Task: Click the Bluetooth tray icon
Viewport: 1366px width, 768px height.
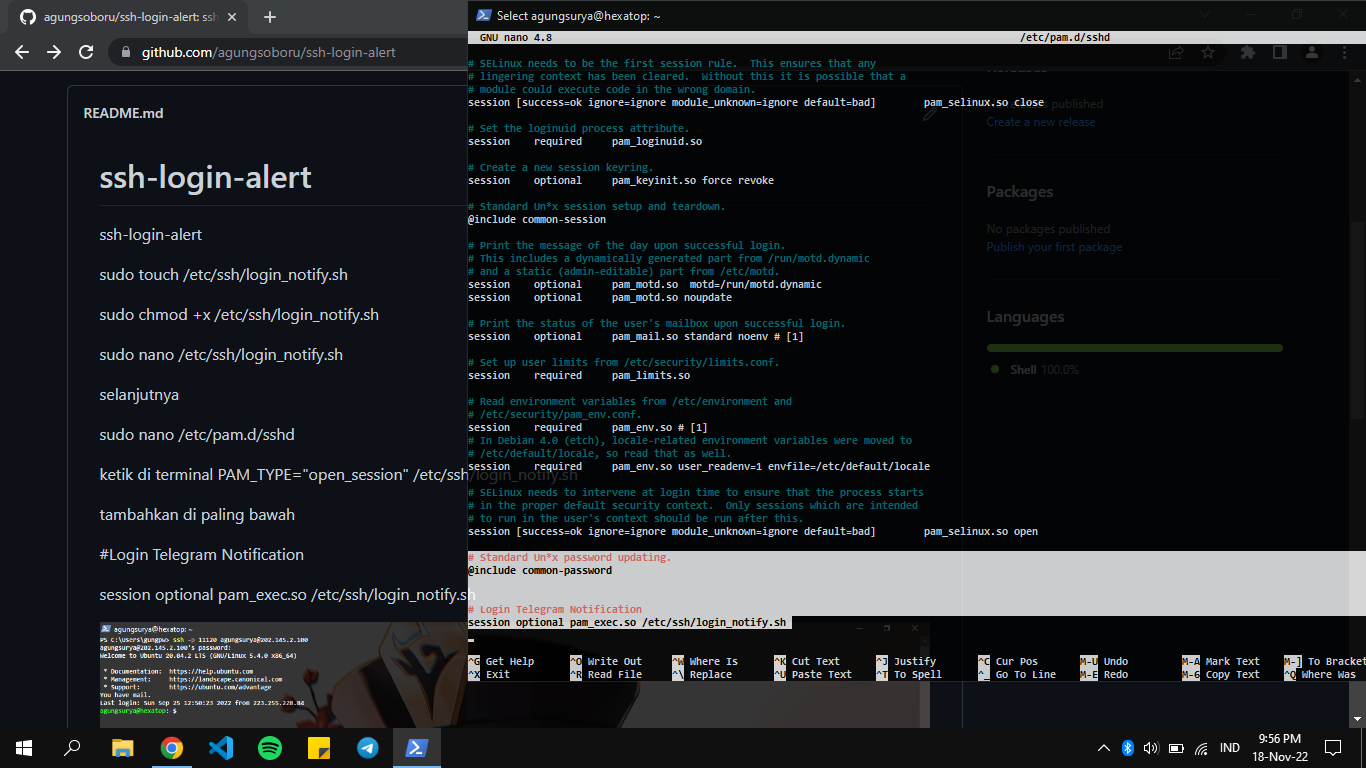Action: 1127,747
